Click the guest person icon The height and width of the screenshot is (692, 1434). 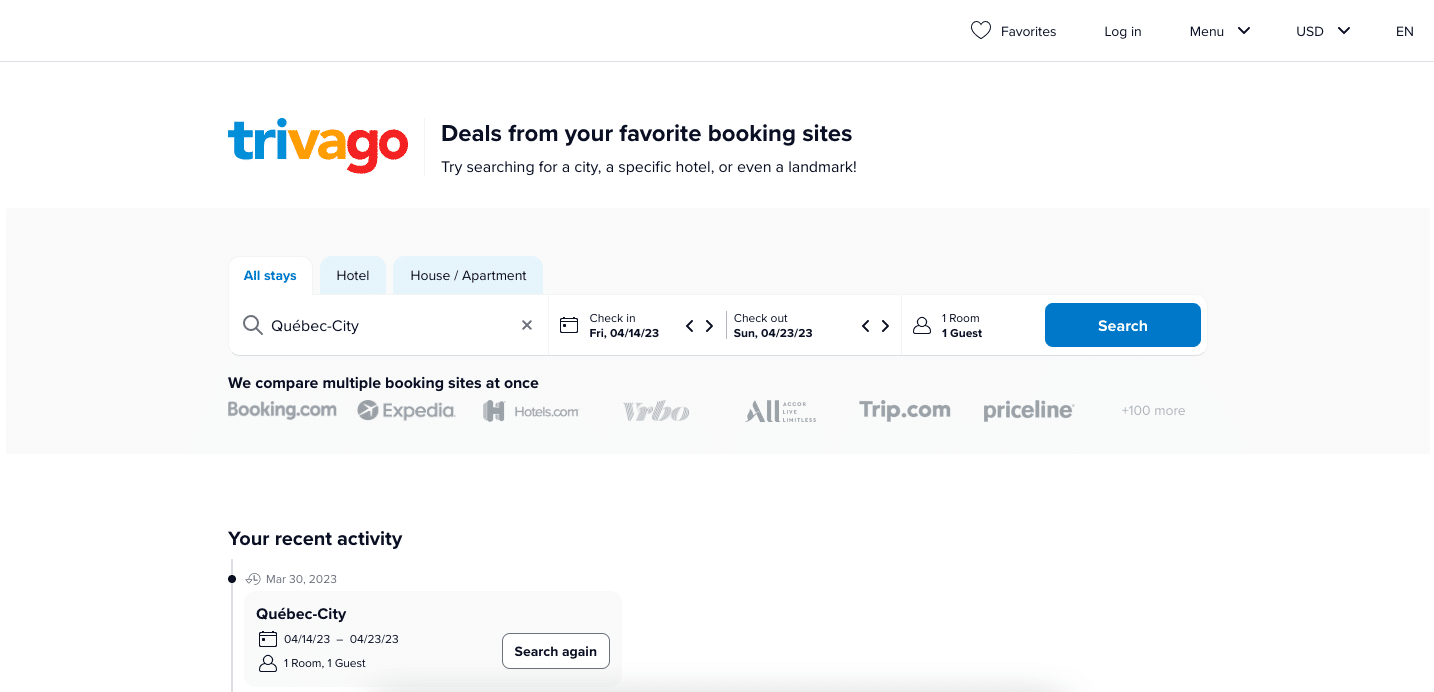[x=921, y=325]
